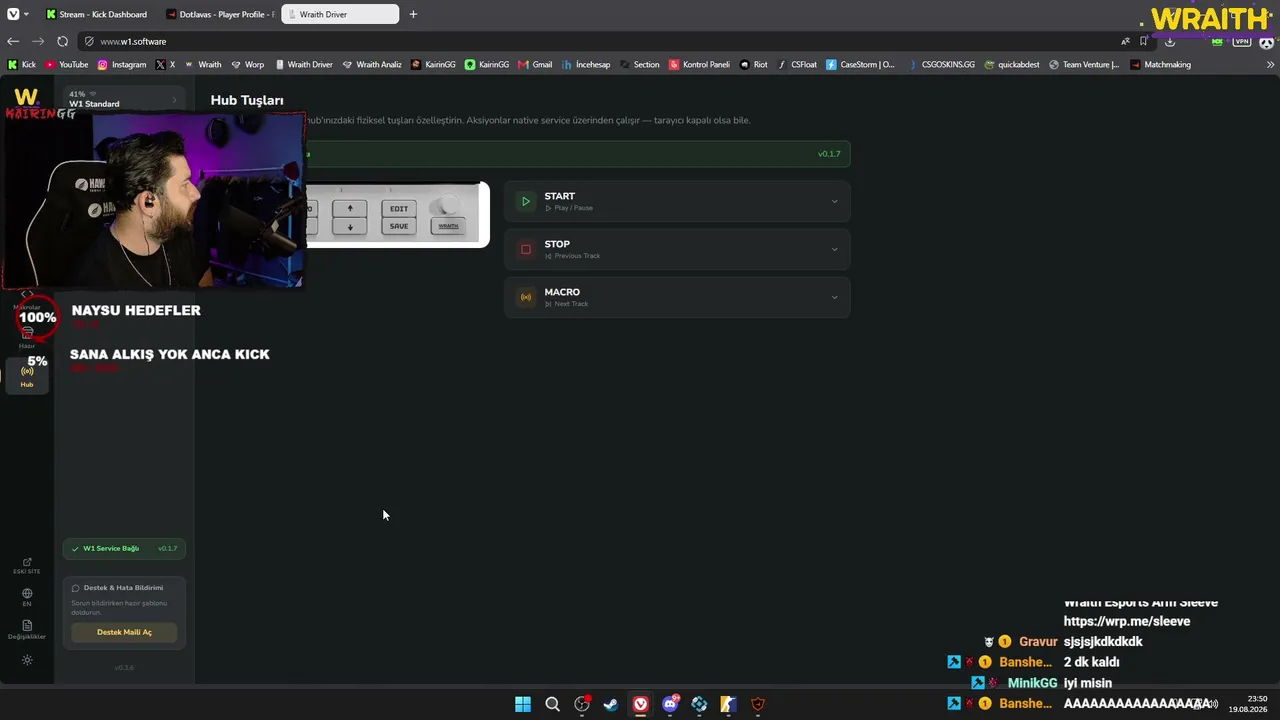Open the Windows Start menu

[x=523, y=704]
